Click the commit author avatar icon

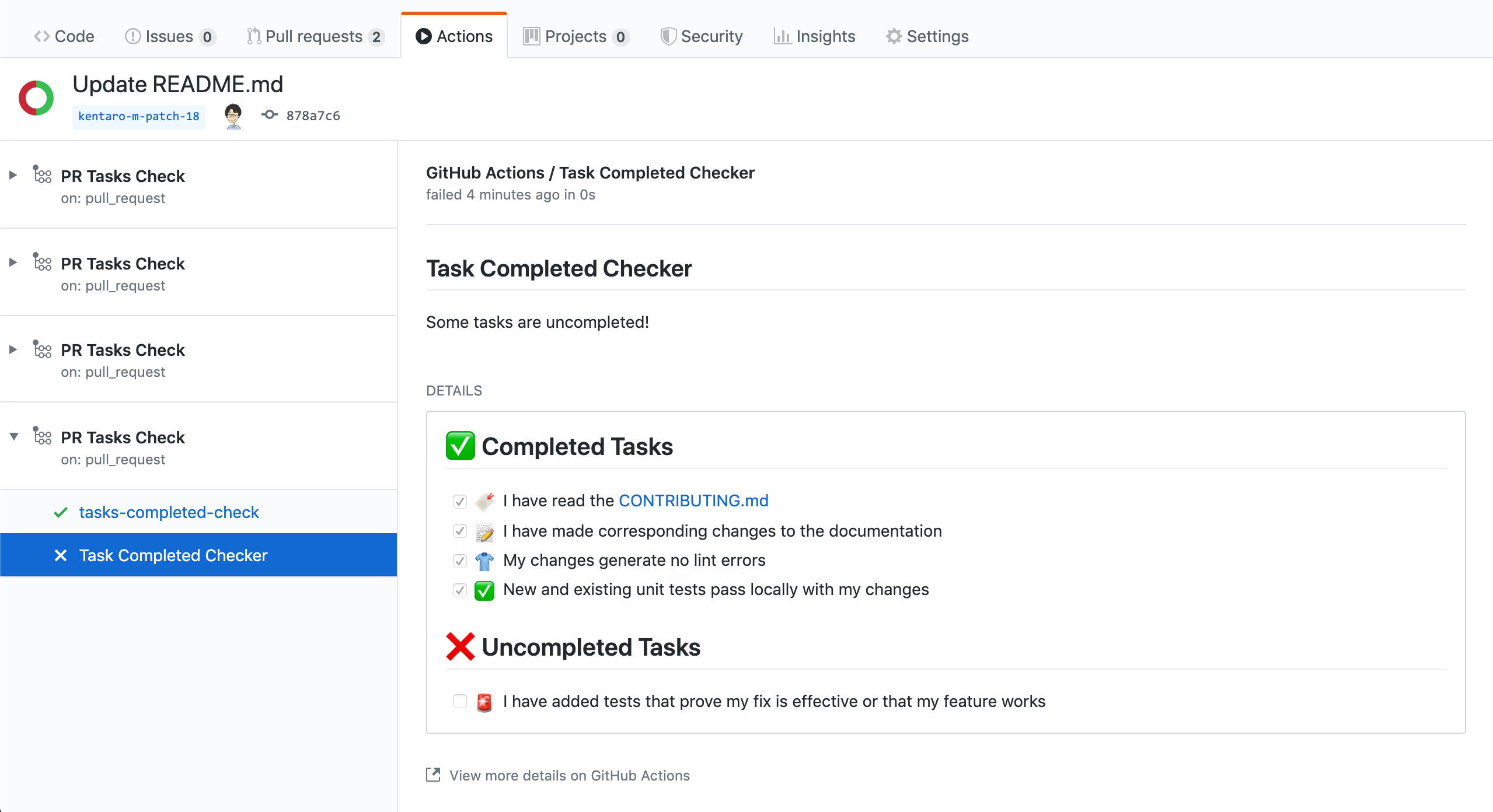click(x=233, y=116)
